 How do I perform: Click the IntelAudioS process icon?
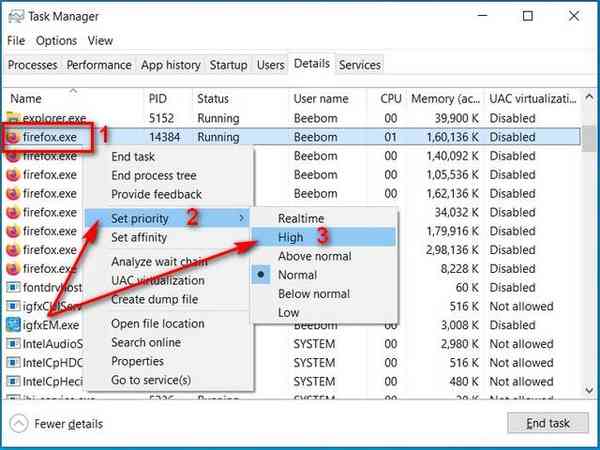[x=13, y=344]
